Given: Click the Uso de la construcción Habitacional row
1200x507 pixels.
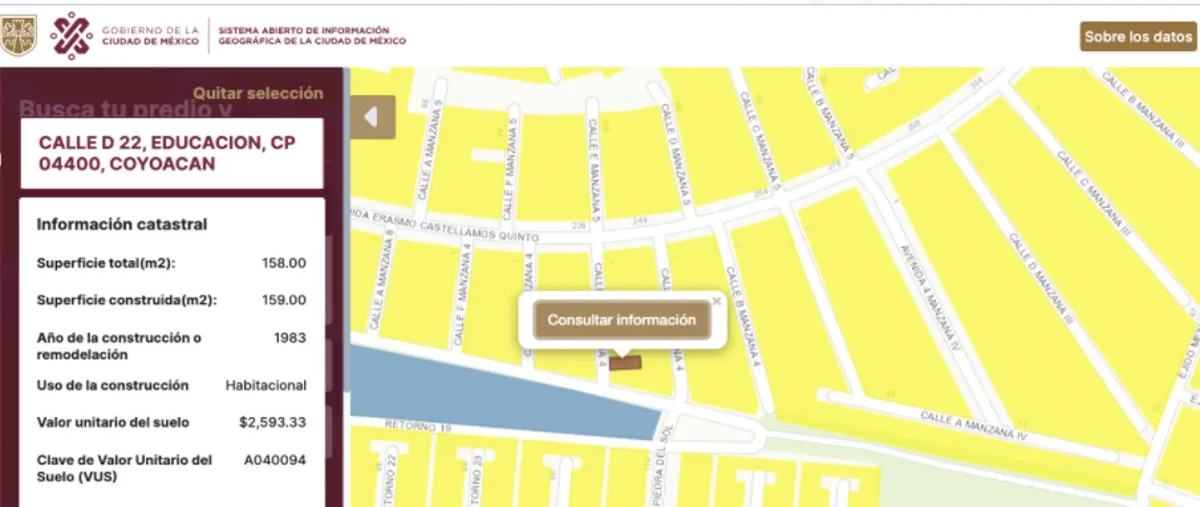Looking at the screenshot, I should [171, 385].
